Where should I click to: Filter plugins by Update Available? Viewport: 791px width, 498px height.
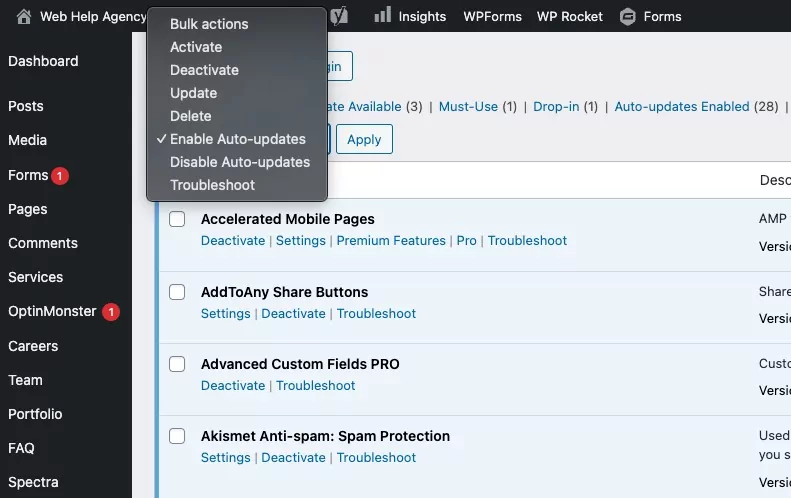pos(365,107)
